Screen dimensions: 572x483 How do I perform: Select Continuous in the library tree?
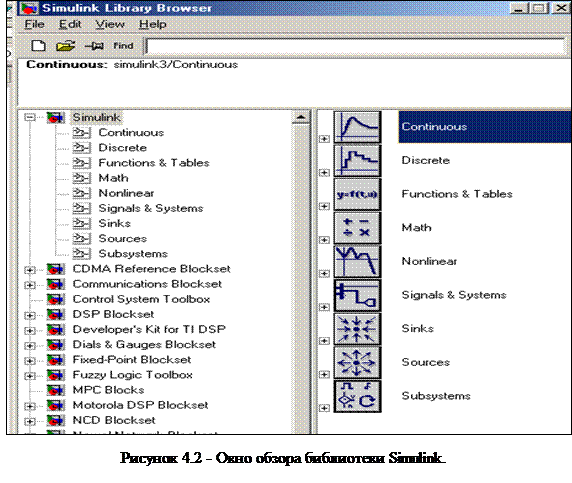pos(131,133)
